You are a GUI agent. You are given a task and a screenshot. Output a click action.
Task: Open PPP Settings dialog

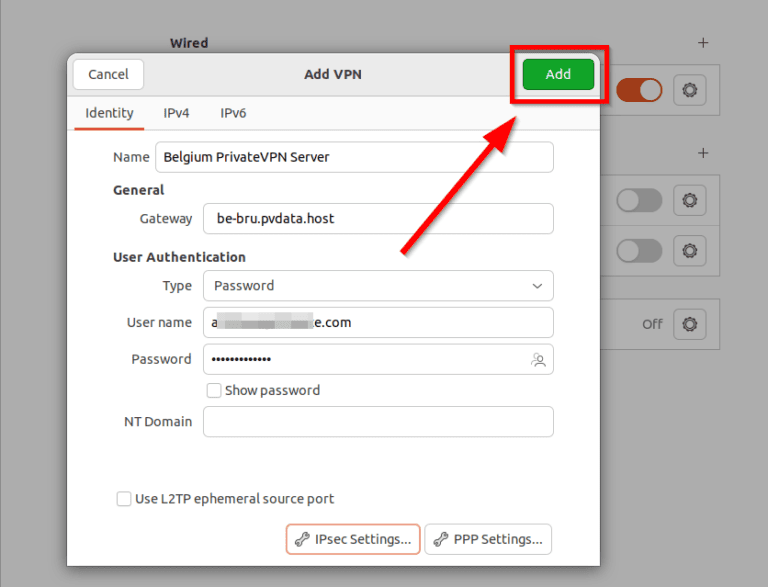[488, 539]
